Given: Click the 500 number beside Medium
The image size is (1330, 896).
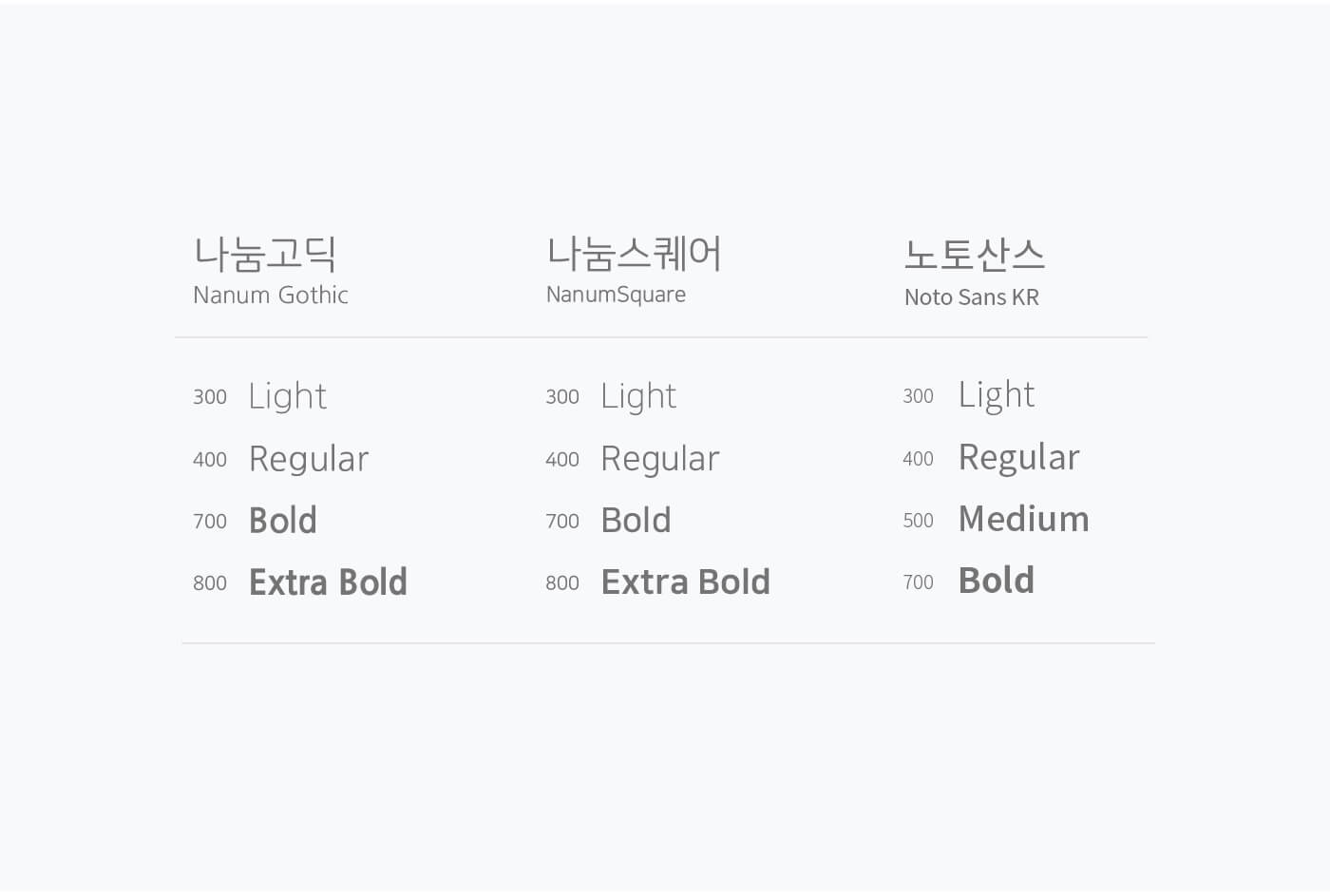Looking at the screenshot, I should pos(919,521).
